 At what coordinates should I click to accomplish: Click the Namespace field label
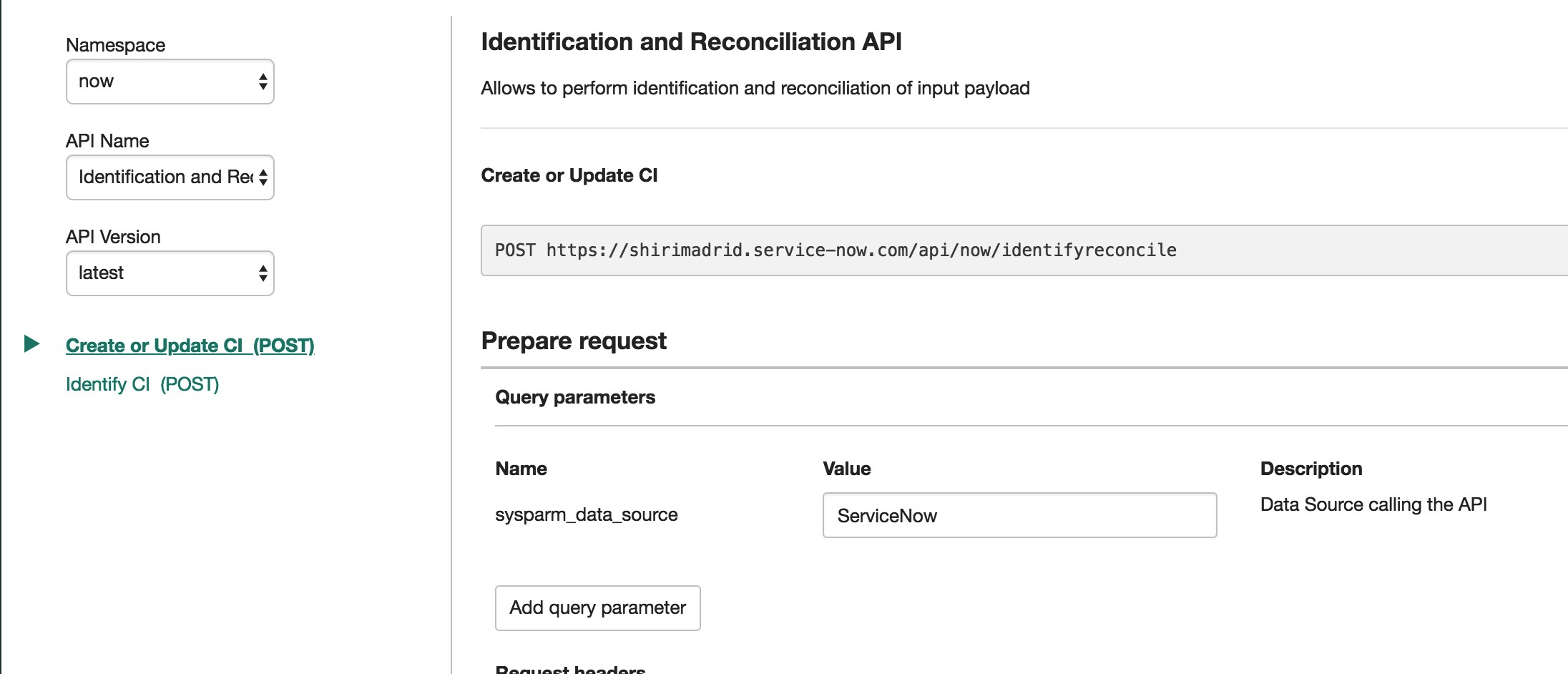tap(116, 45)
